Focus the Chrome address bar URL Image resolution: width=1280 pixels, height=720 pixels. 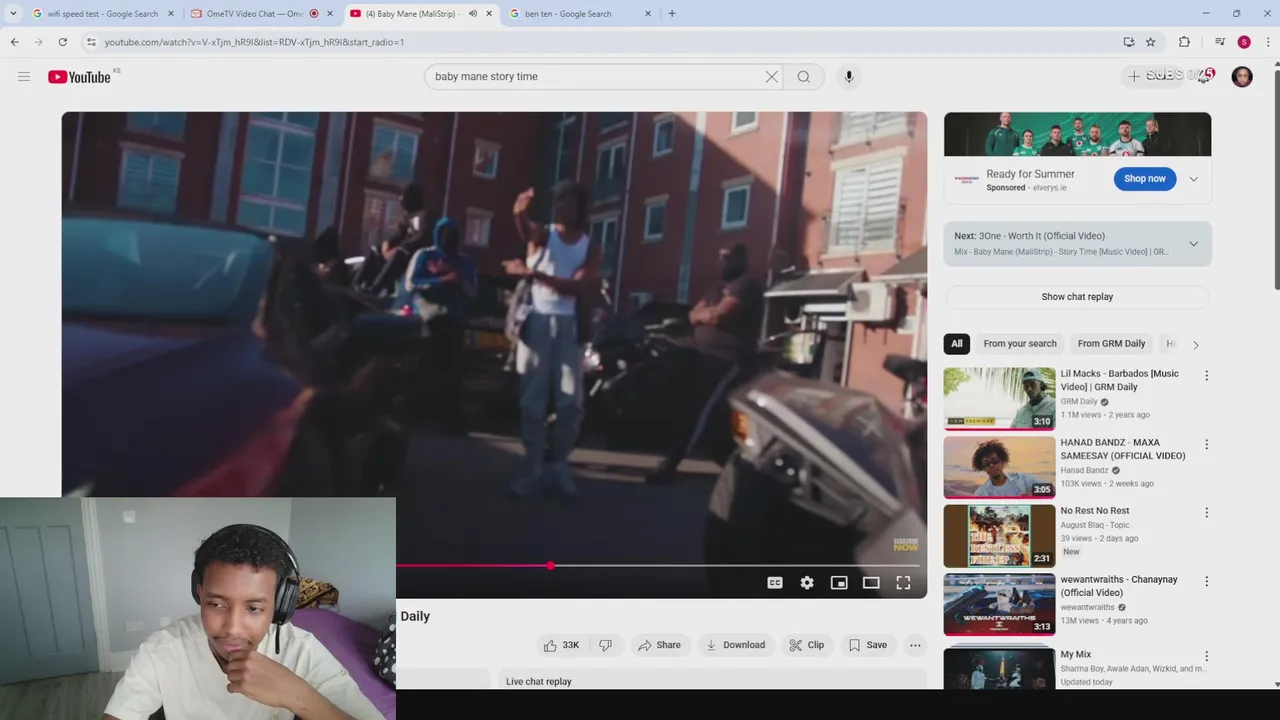(255, 42)
